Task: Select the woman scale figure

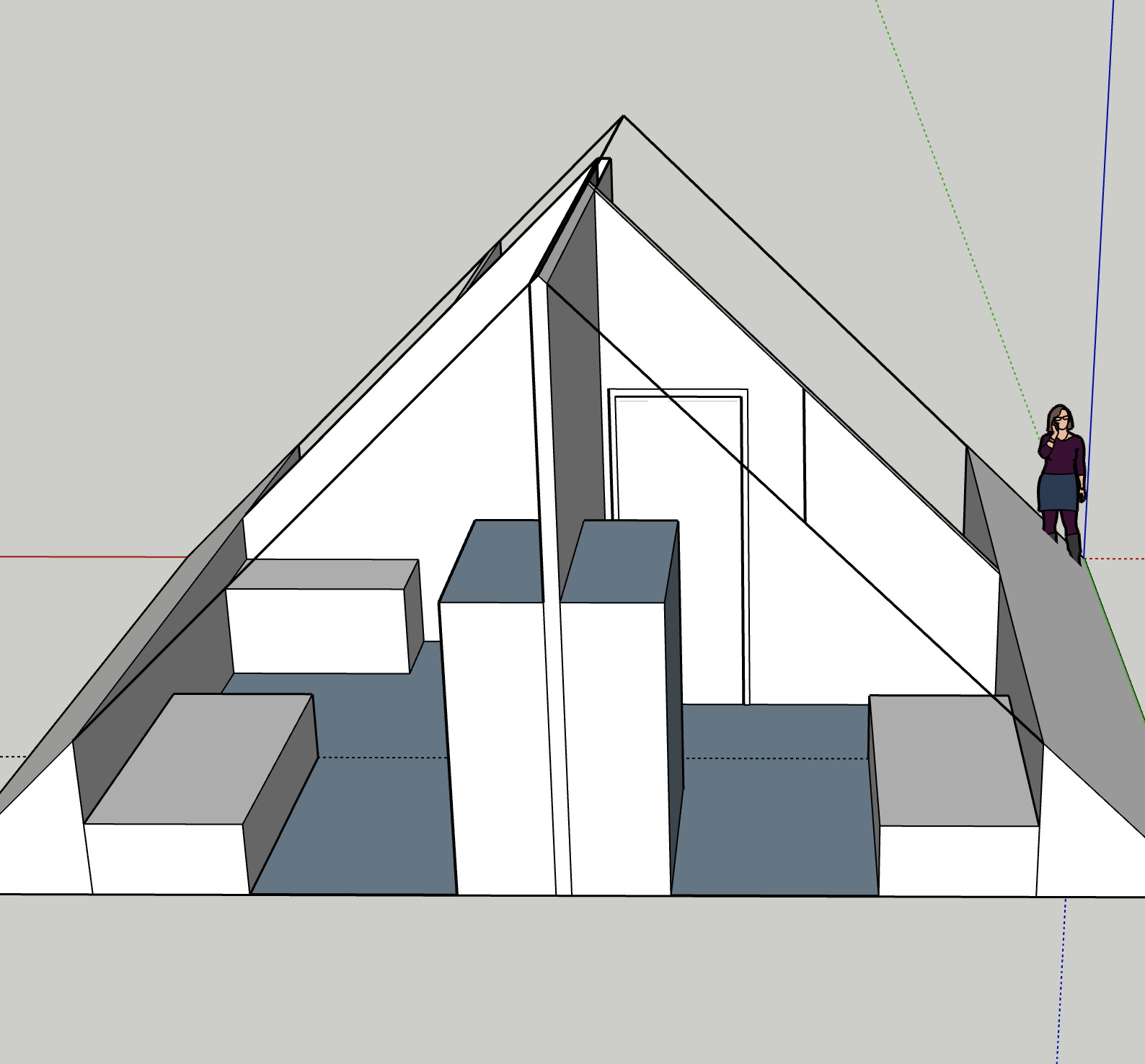Action: pos(1062,483)
